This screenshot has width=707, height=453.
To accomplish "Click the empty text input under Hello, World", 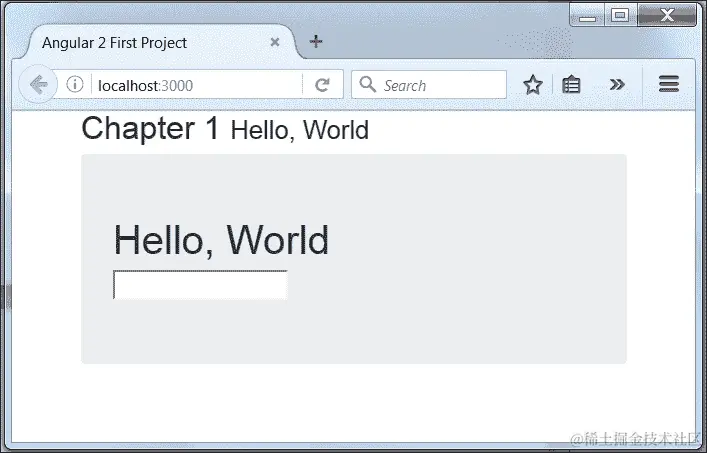I will tap(200, 284).
